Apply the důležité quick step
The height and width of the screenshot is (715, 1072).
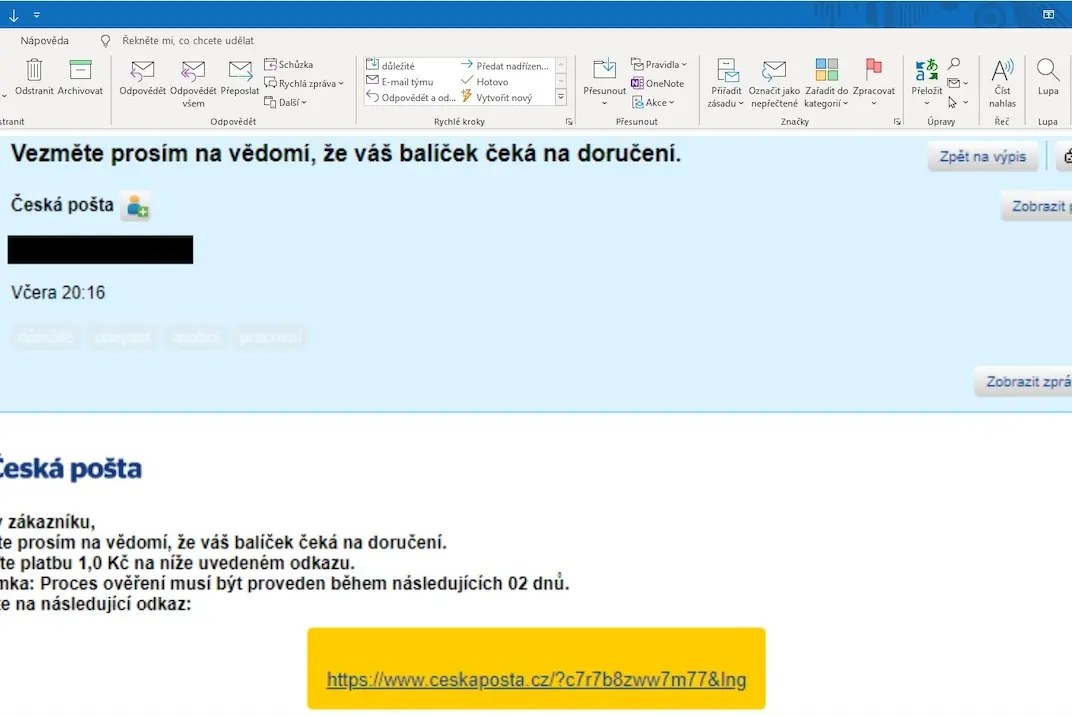(391, 66)
